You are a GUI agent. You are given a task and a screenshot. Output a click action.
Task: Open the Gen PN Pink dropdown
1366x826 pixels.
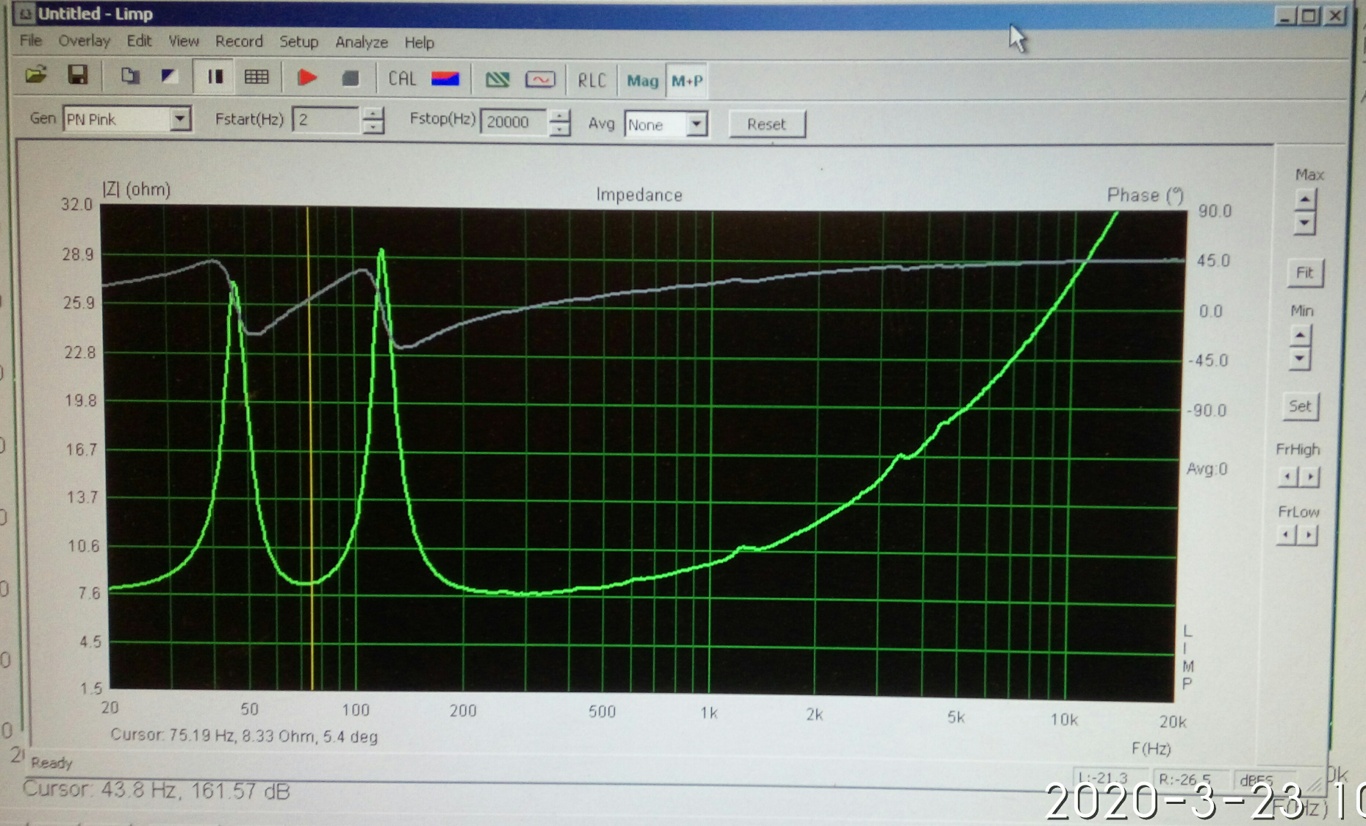coord(180,119)
